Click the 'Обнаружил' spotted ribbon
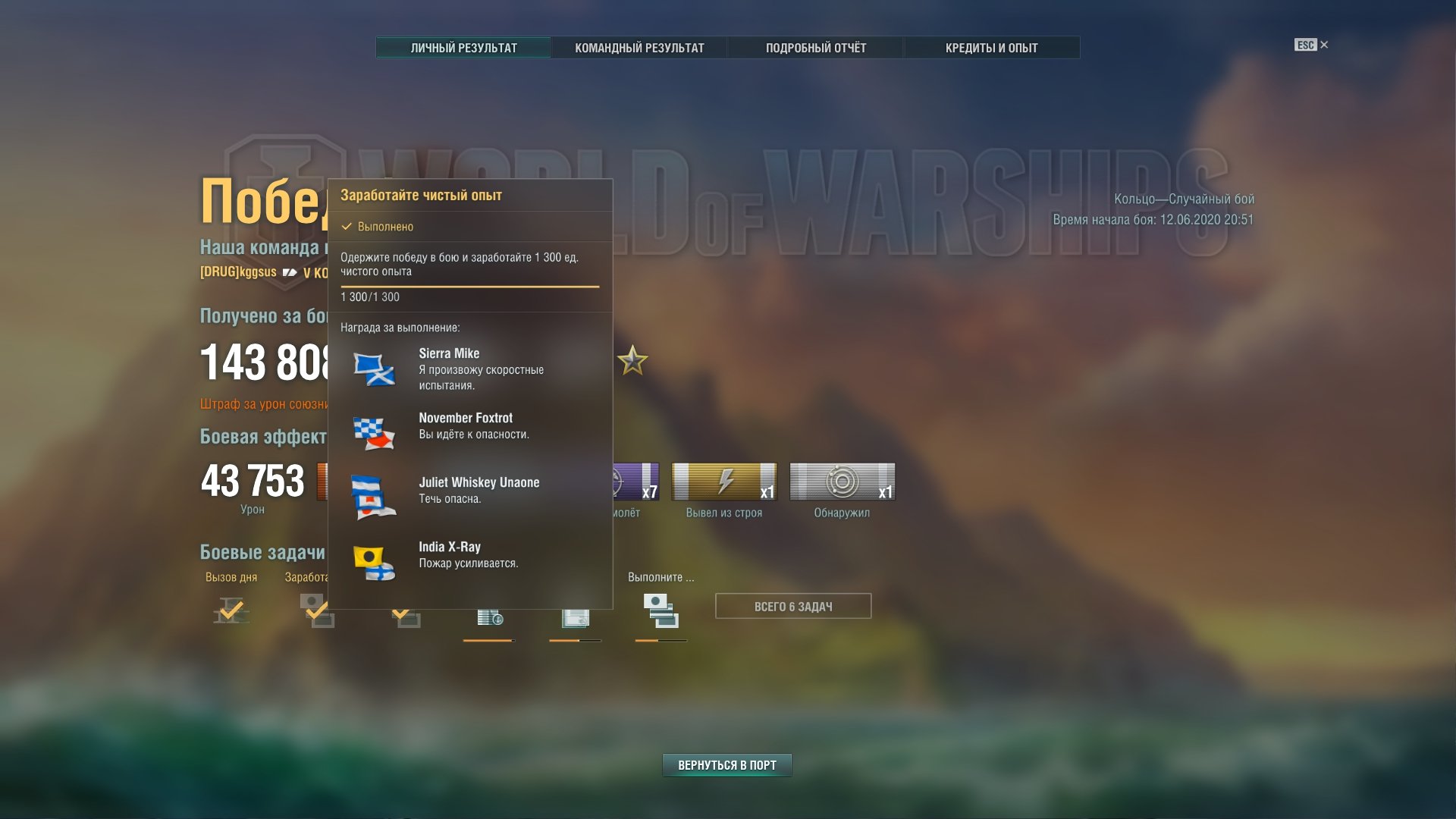Viewport: 1456px width, 819px height. point(842,482)
